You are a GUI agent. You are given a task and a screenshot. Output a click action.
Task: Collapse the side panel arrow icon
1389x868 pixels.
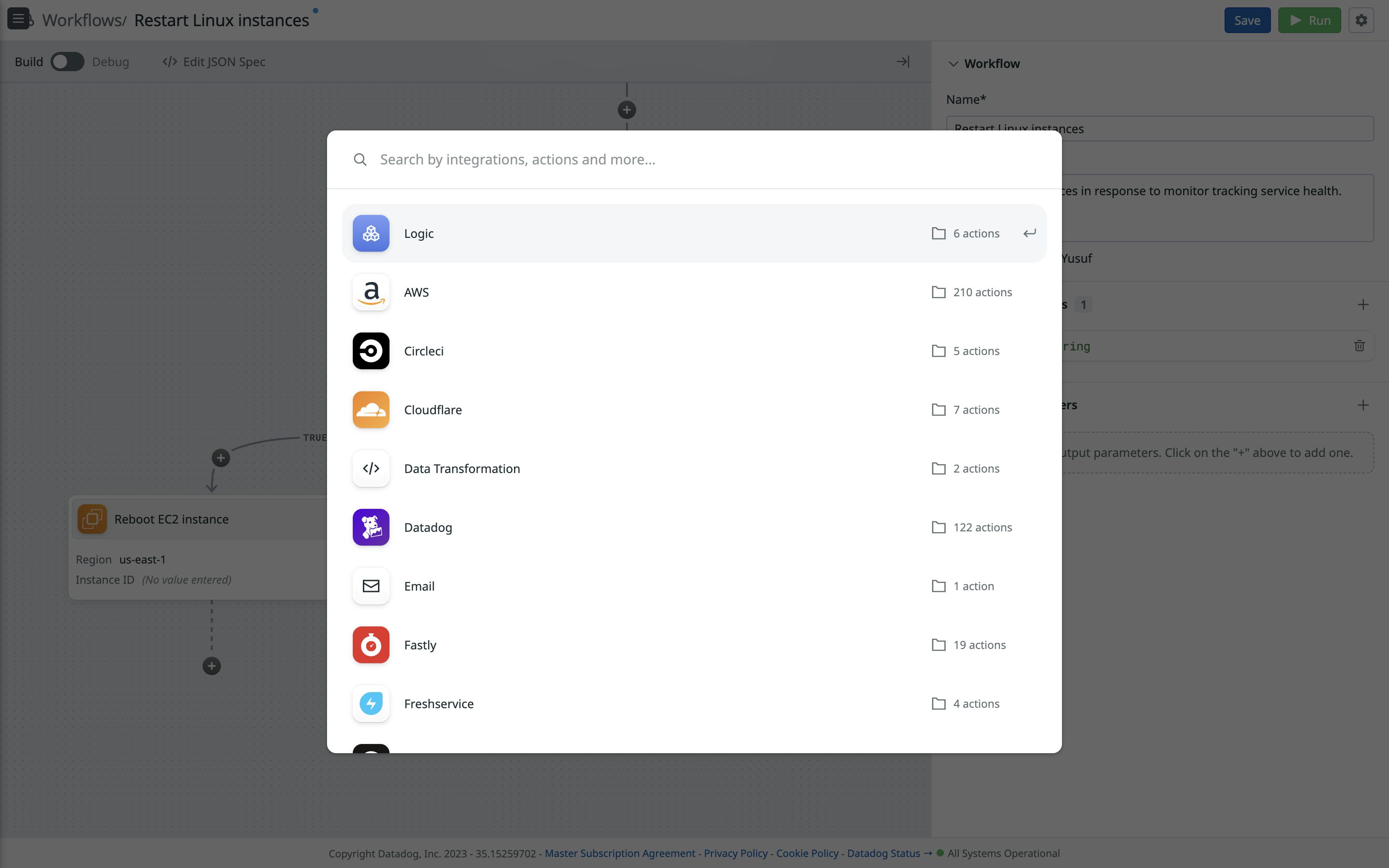coord(903,62)
